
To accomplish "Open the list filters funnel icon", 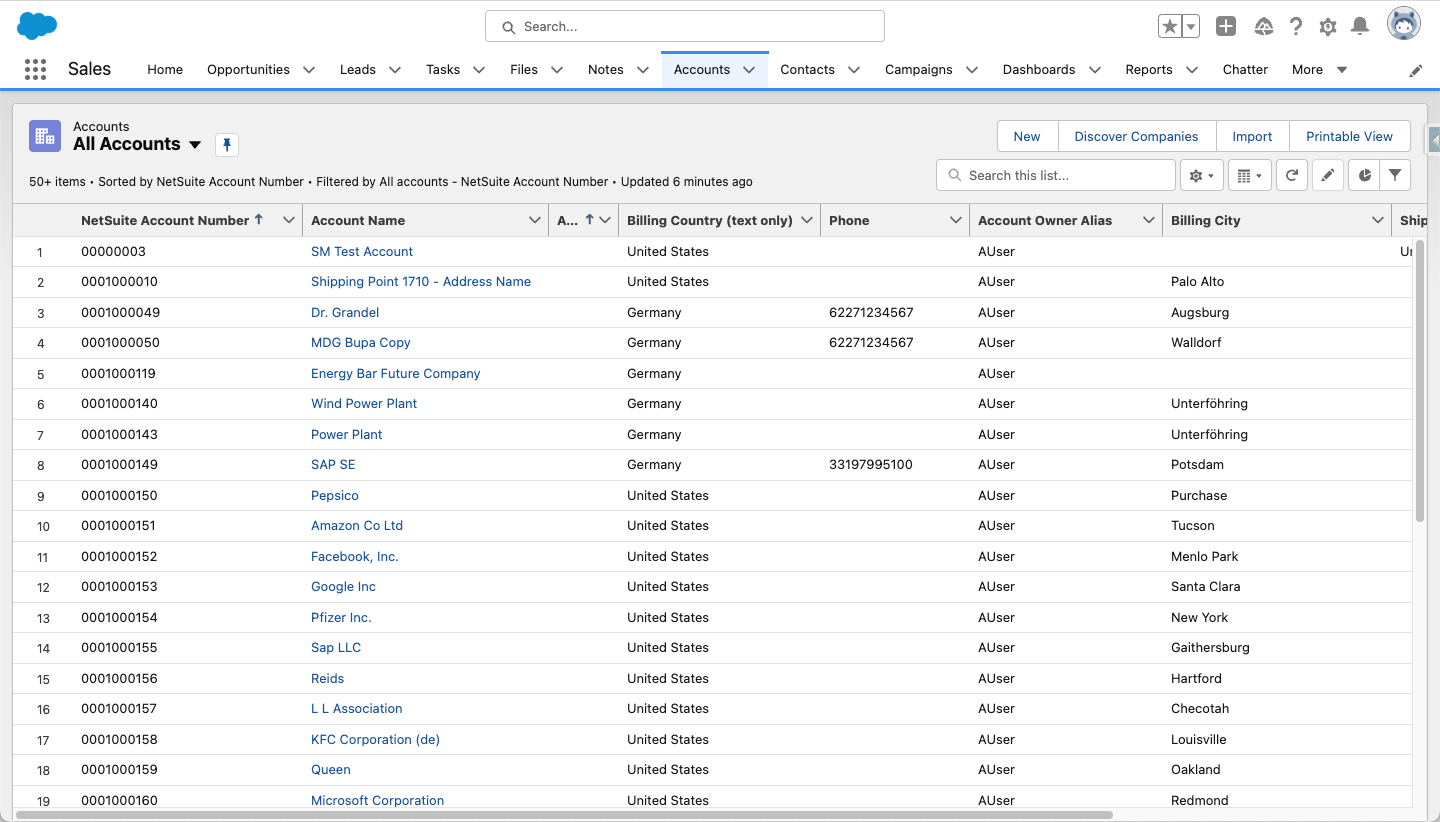I will [1395, 175].
